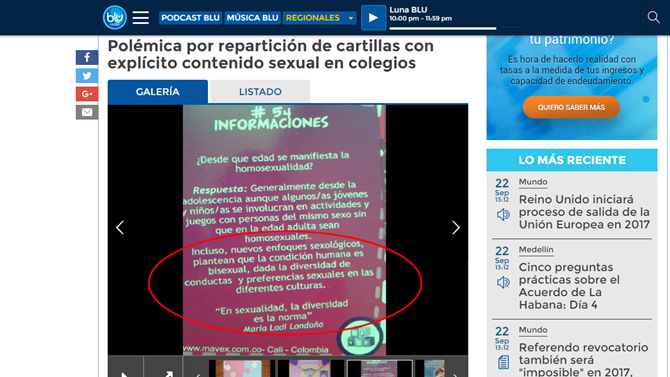Open the Medellín category link
The height and width of the screenshot is (377, 670).
536,249
